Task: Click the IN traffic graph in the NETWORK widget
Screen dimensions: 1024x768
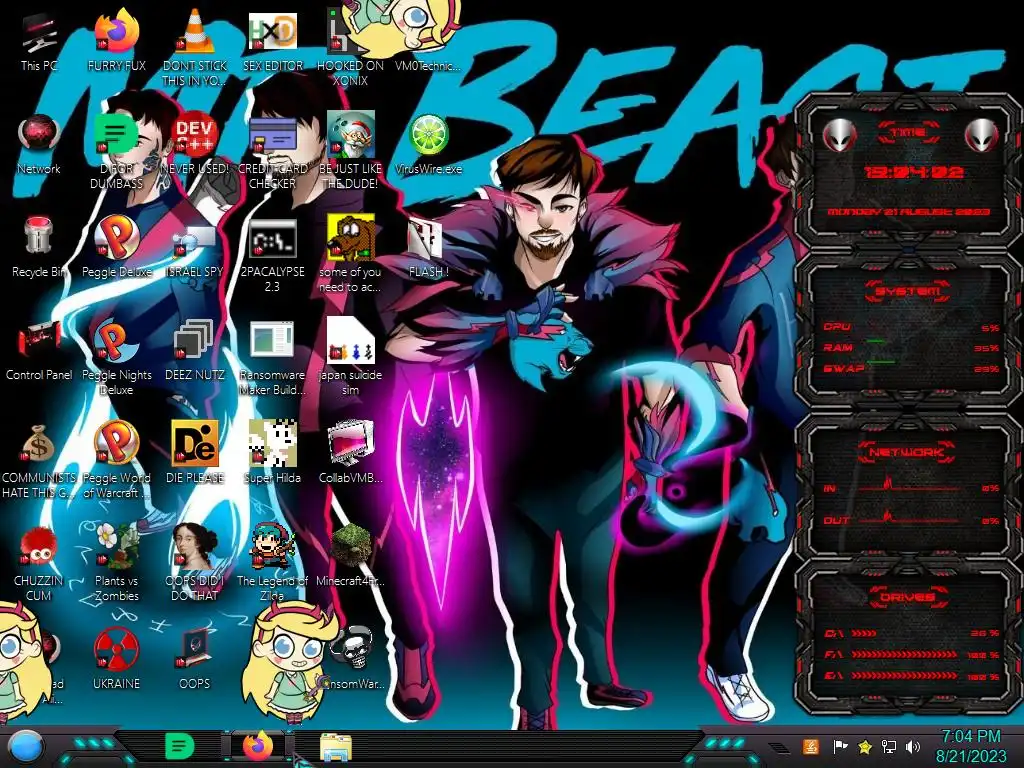Action: (x=908, y=485)
